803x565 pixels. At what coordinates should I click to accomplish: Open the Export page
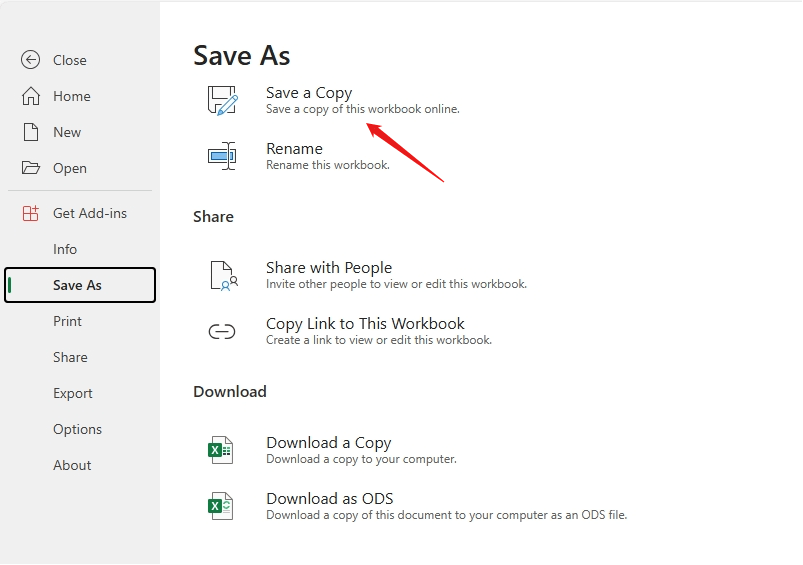pyautogui.click(x=73, y=393)
